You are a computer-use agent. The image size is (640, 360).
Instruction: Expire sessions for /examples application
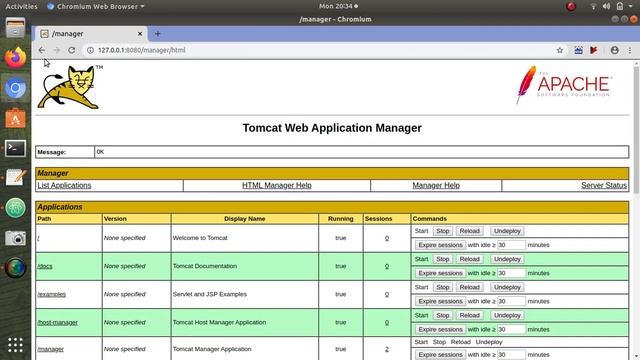point(440,301)
